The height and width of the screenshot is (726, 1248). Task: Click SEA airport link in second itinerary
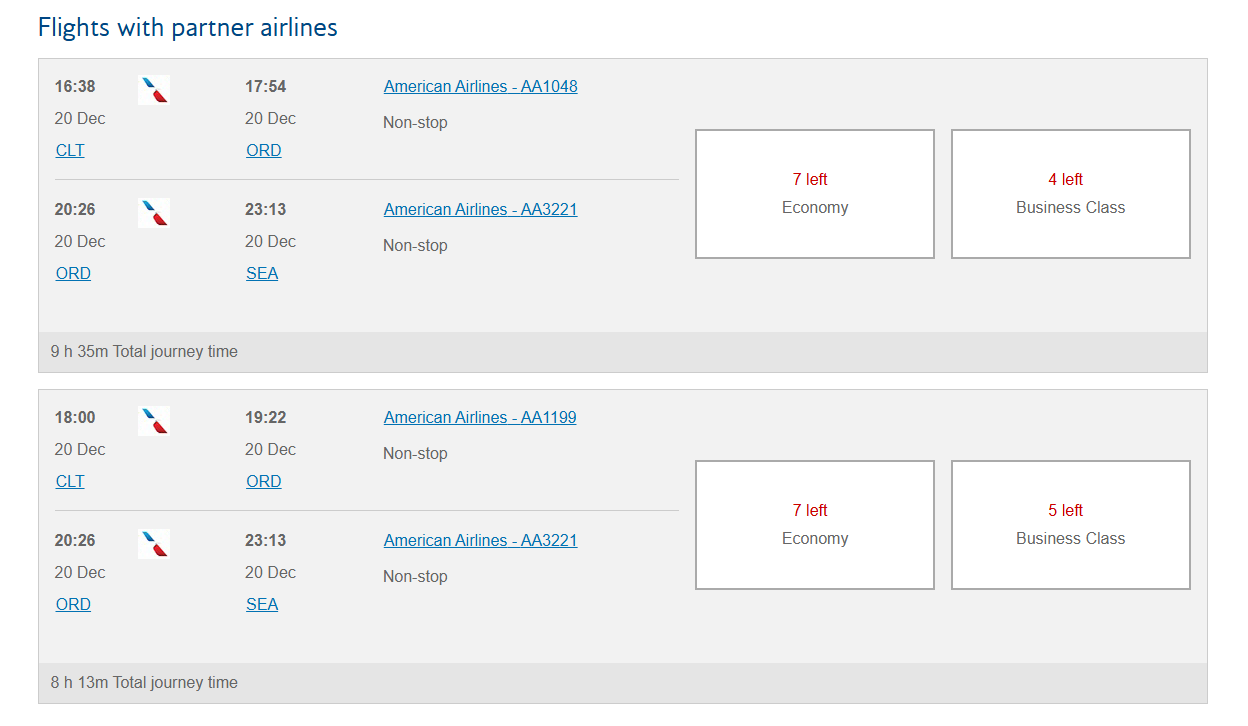pyautogui.click(x=262, y=604)
